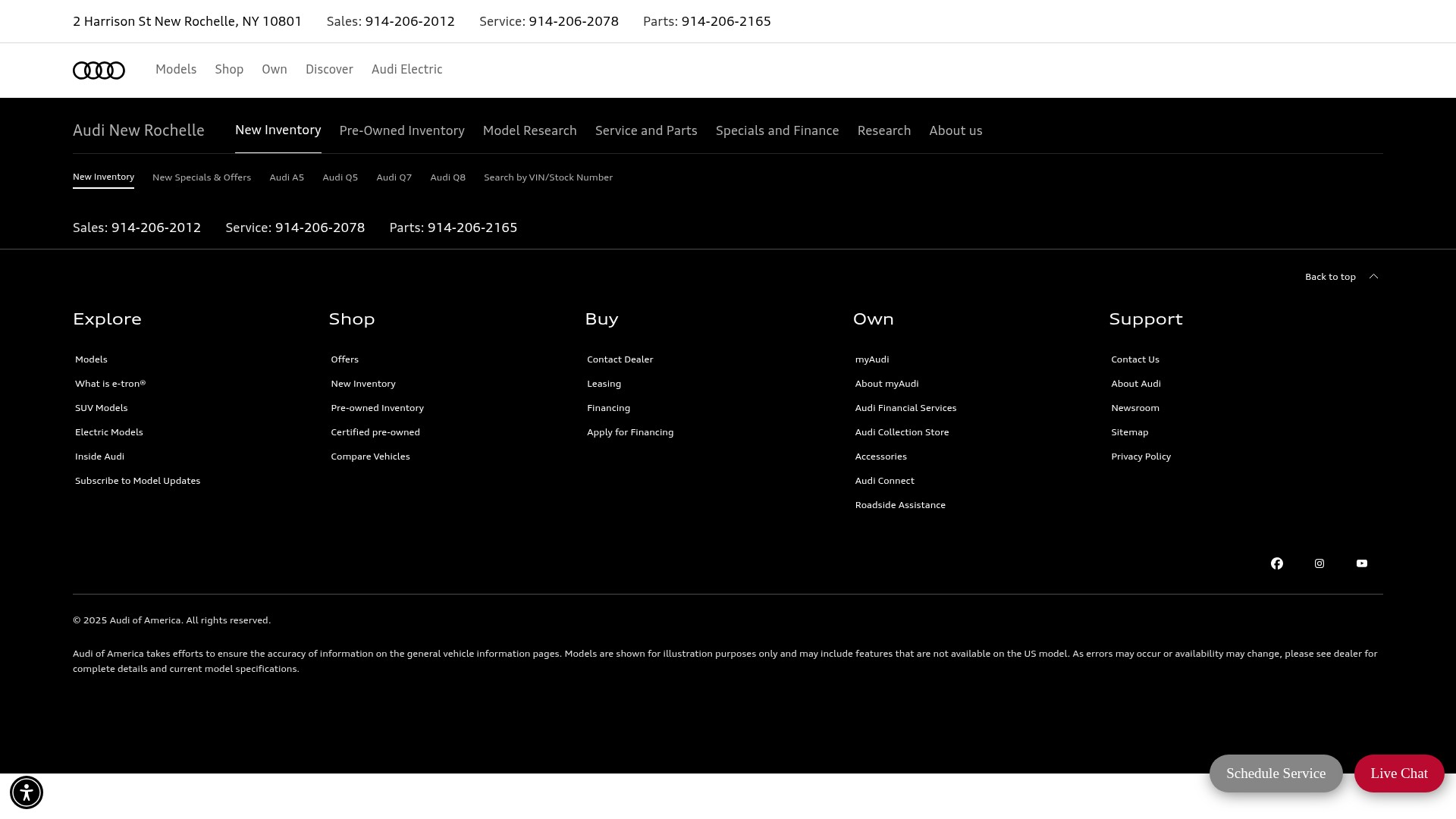1456x819 pixels.
Task: Open New Specials & Offers link
Action: tap(202, 177)
